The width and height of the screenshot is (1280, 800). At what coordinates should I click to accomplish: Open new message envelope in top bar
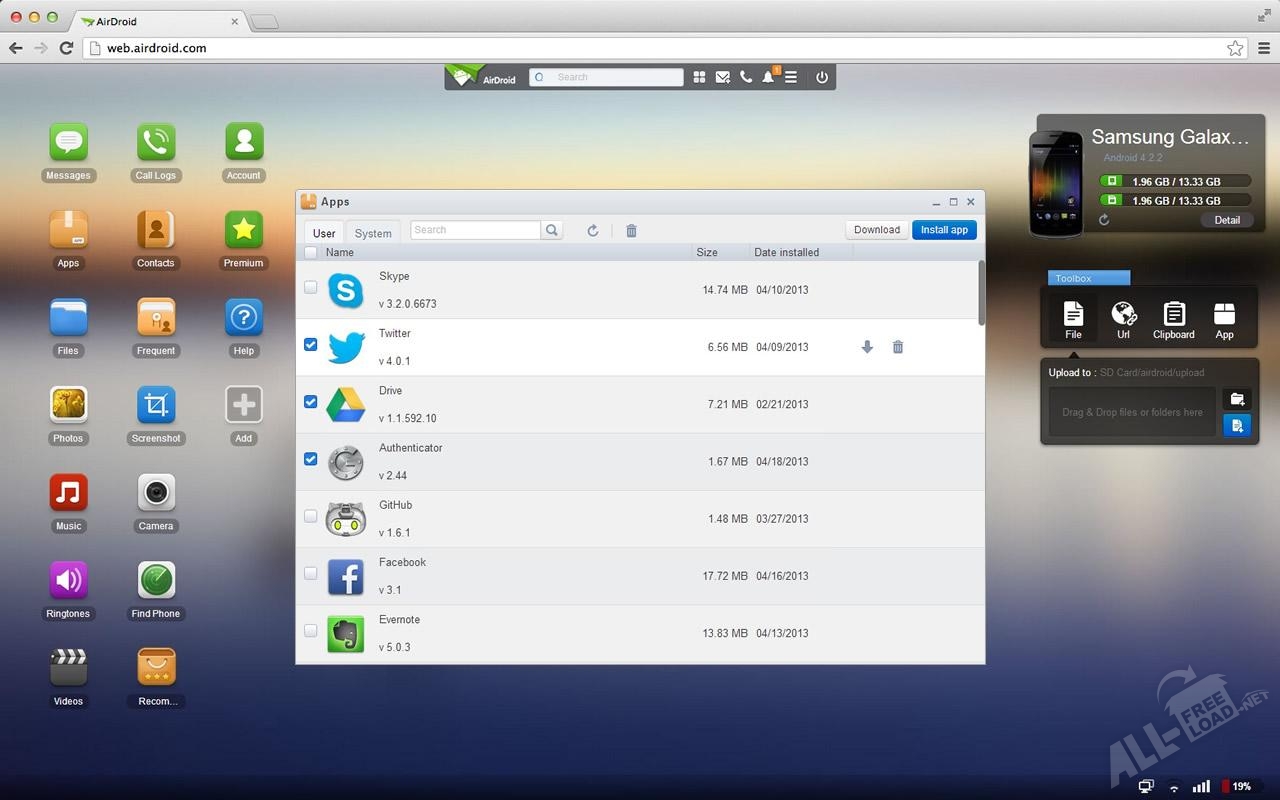(x=722, y=77)
